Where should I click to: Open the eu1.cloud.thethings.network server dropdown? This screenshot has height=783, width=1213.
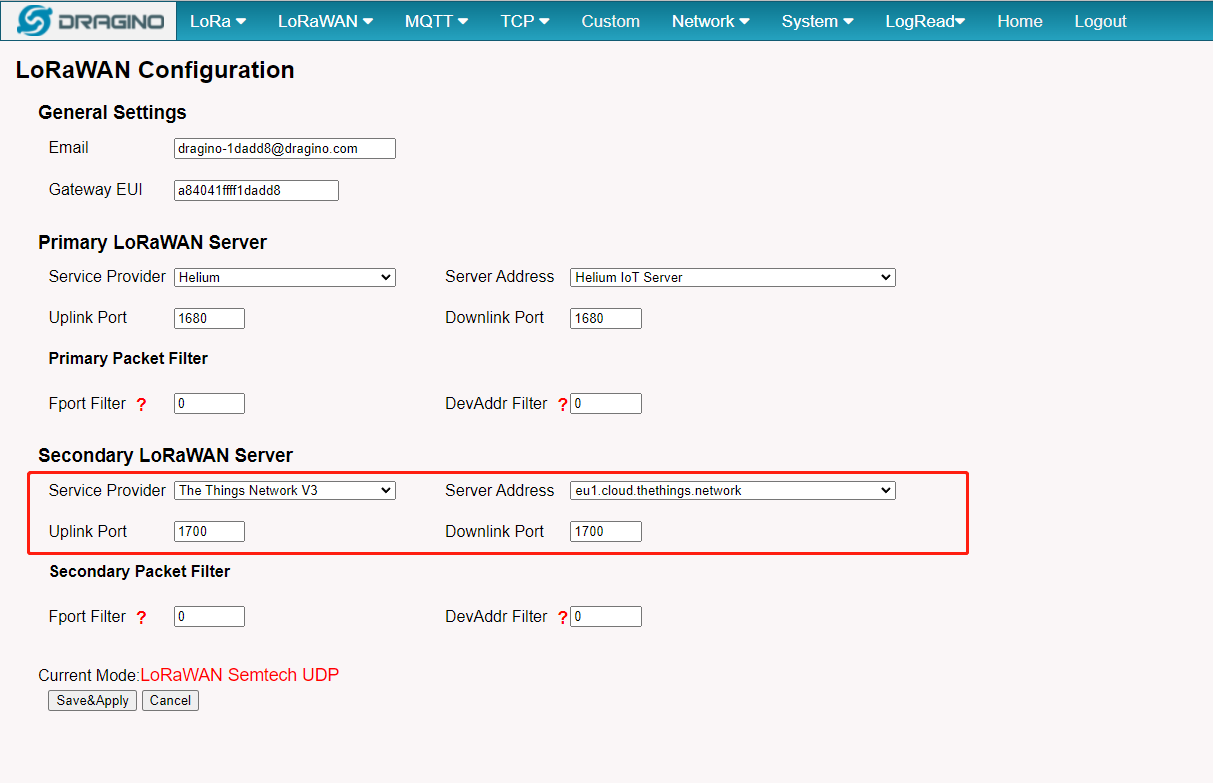[x=733, y=490]
